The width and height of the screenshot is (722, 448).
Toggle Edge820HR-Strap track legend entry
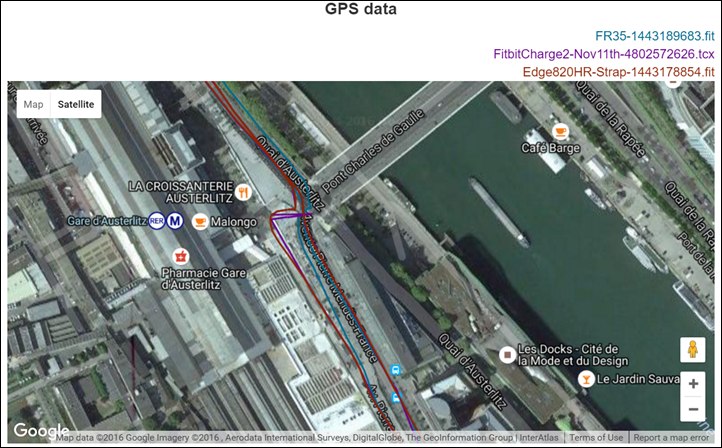[618, 72]
